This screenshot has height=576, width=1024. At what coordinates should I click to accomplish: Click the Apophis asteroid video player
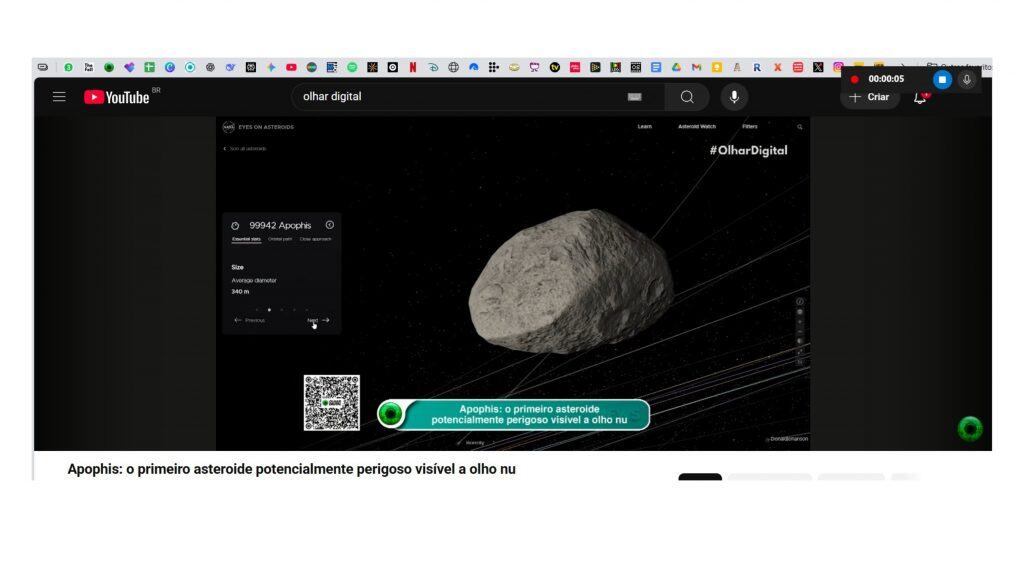pos(513,283)
